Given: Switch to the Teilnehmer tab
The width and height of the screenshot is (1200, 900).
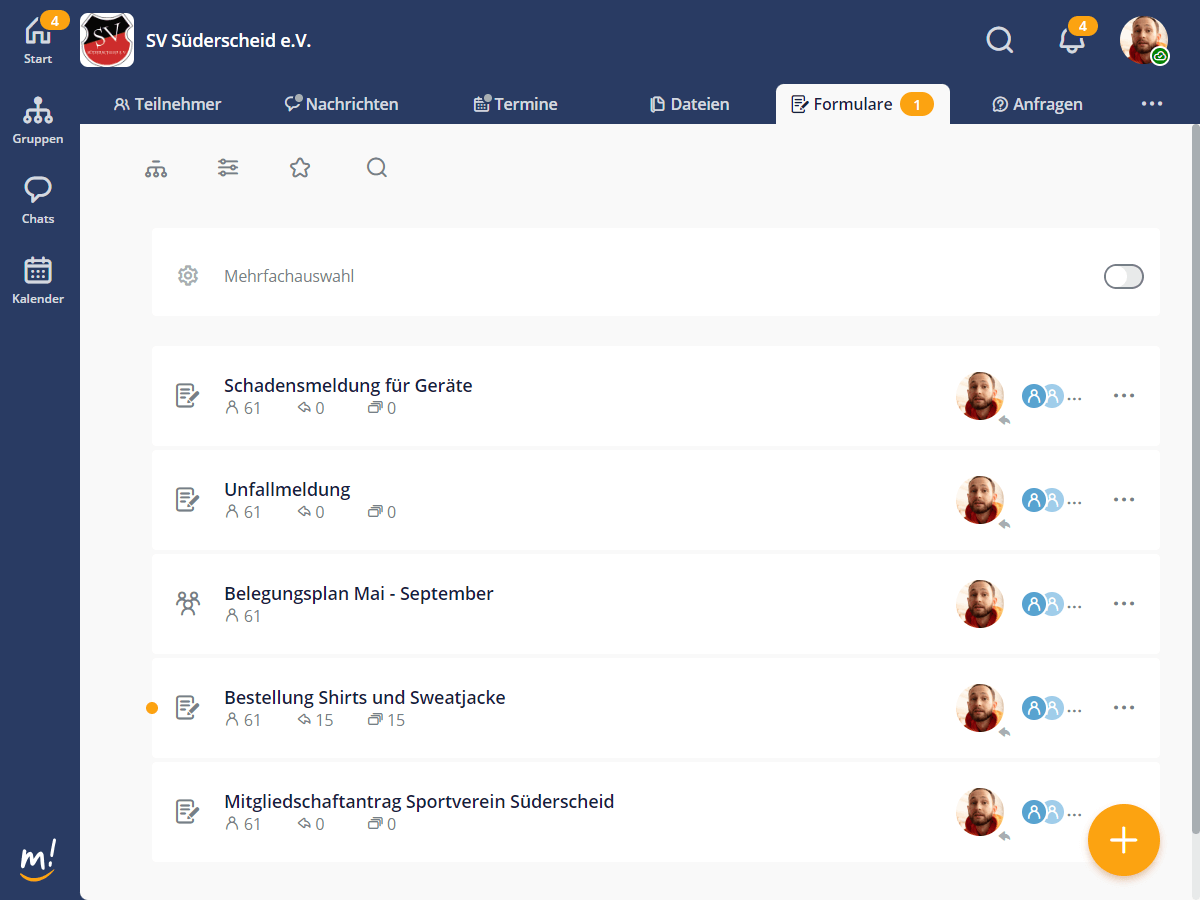Looking at the screenshot, I should pos(167,104).
